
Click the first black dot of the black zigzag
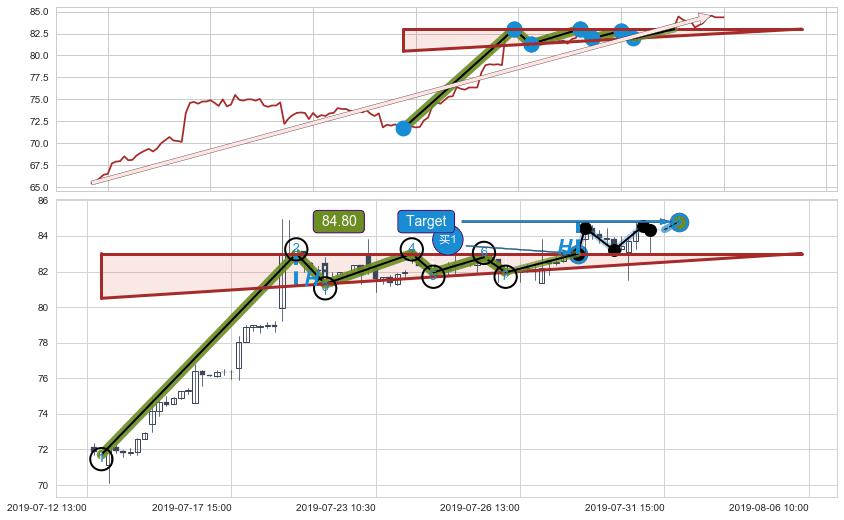click(586, 228)
